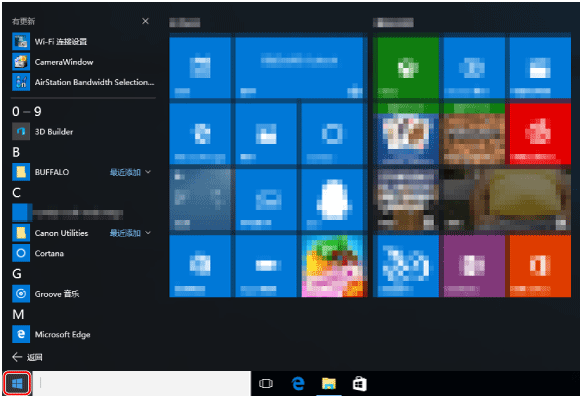Open the orange tile in bottom row
The width and height of the screenshot is (580, 396).
tap(540, 266)
